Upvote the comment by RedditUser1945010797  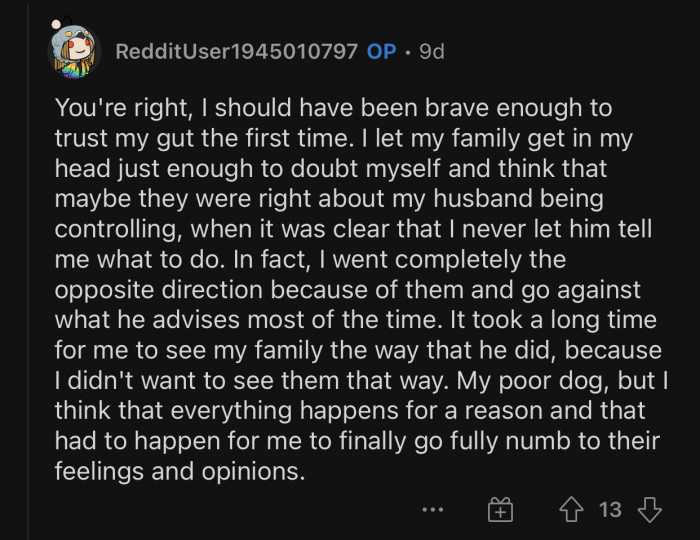(x=573, y=510)
